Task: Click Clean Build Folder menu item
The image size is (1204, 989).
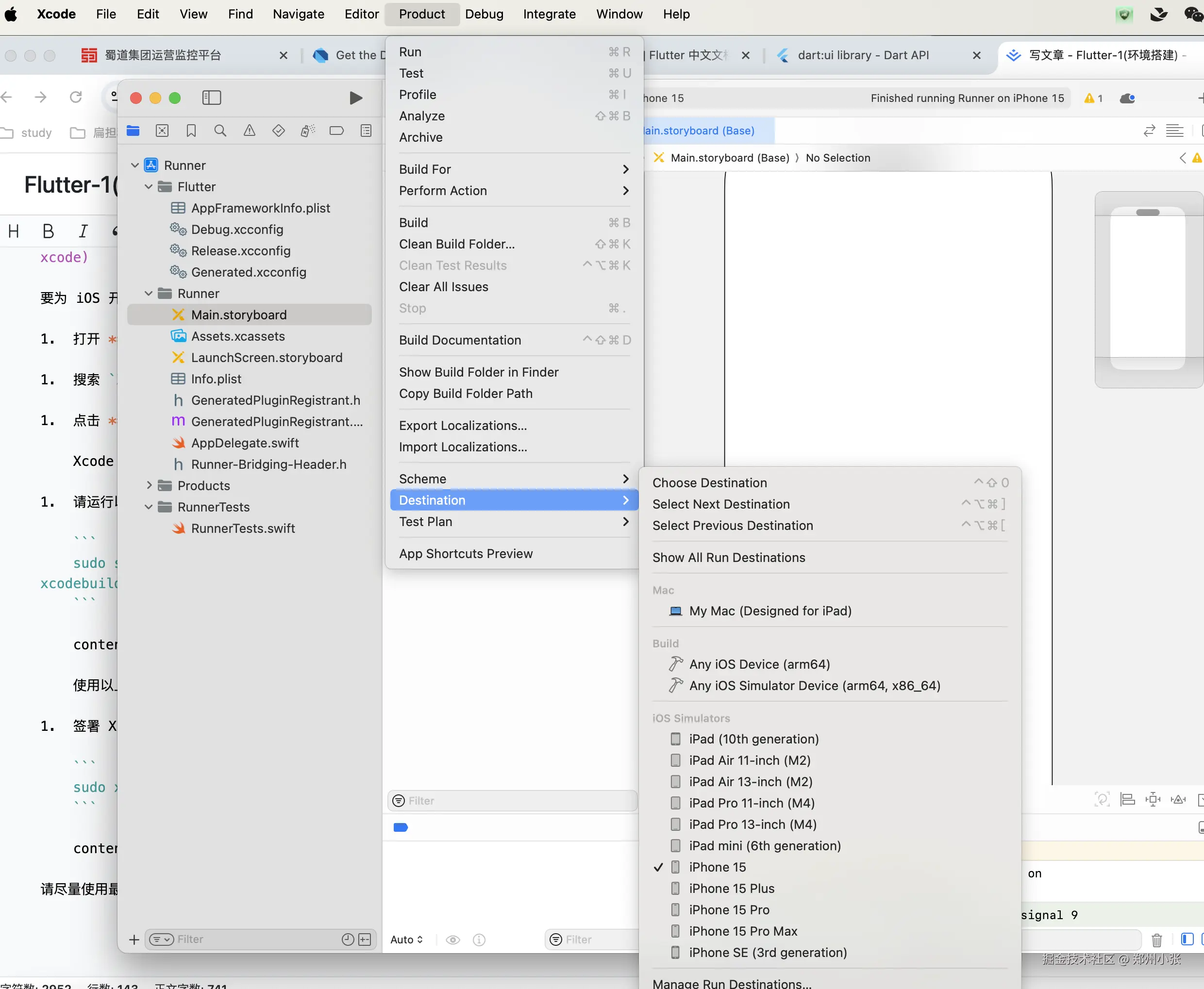Action: point(456,244)
